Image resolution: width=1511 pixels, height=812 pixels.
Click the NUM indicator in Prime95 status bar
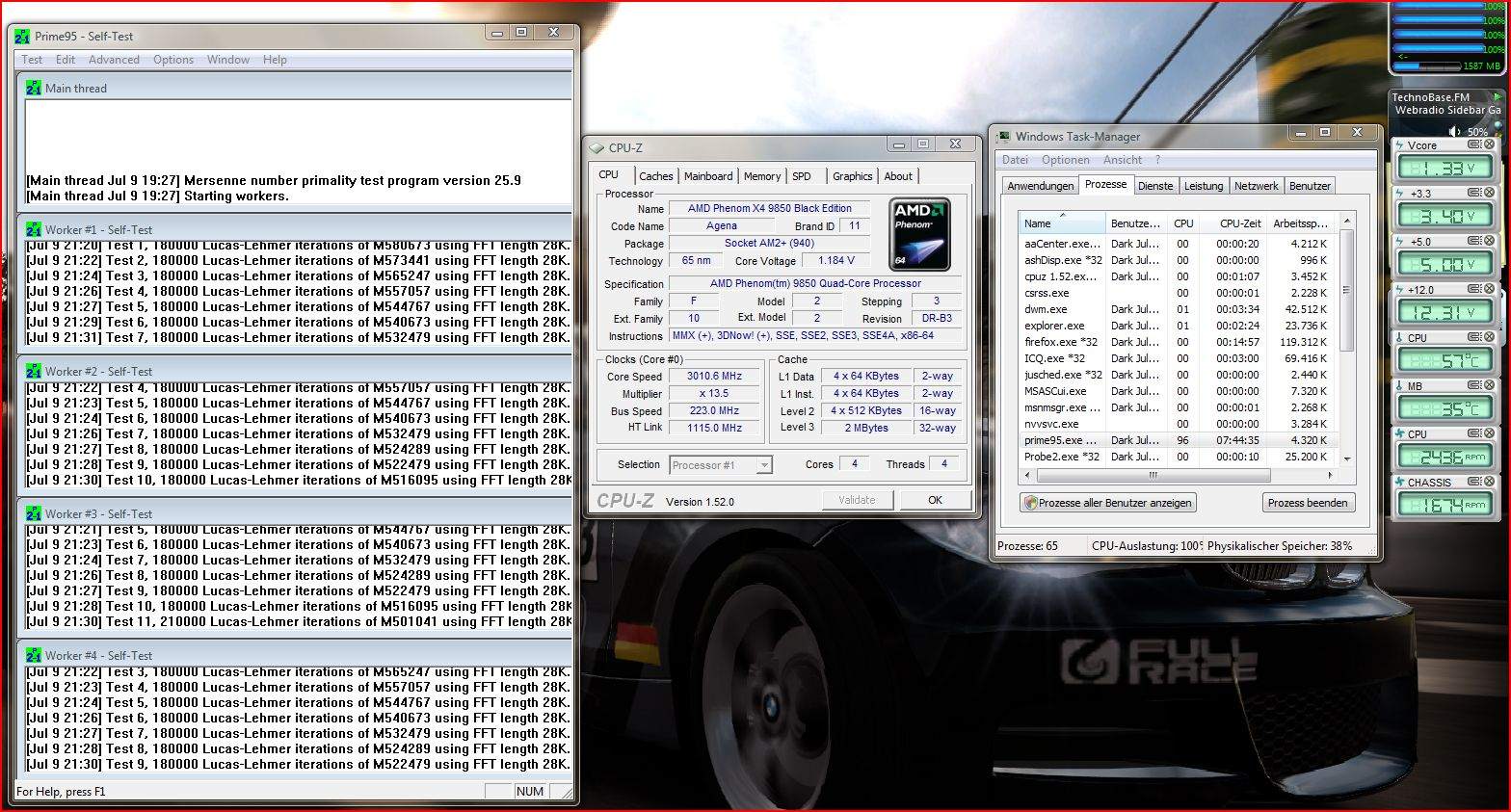click(x=530, y=792)
